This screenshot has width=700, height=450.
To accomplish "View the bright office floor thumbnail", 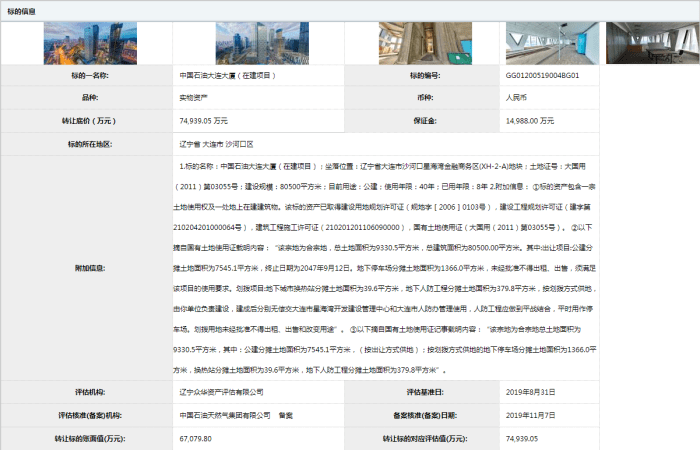I will pyautogui.click(x=552, y=43).
